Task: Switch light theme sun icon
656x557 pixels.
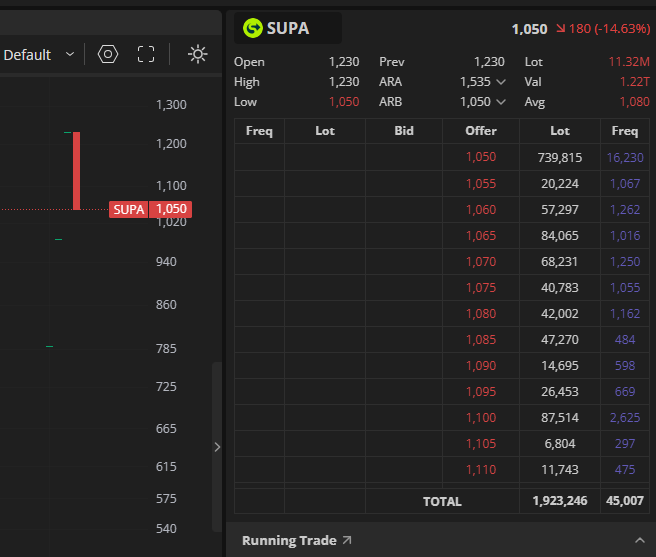Action: tap(197, 54)
